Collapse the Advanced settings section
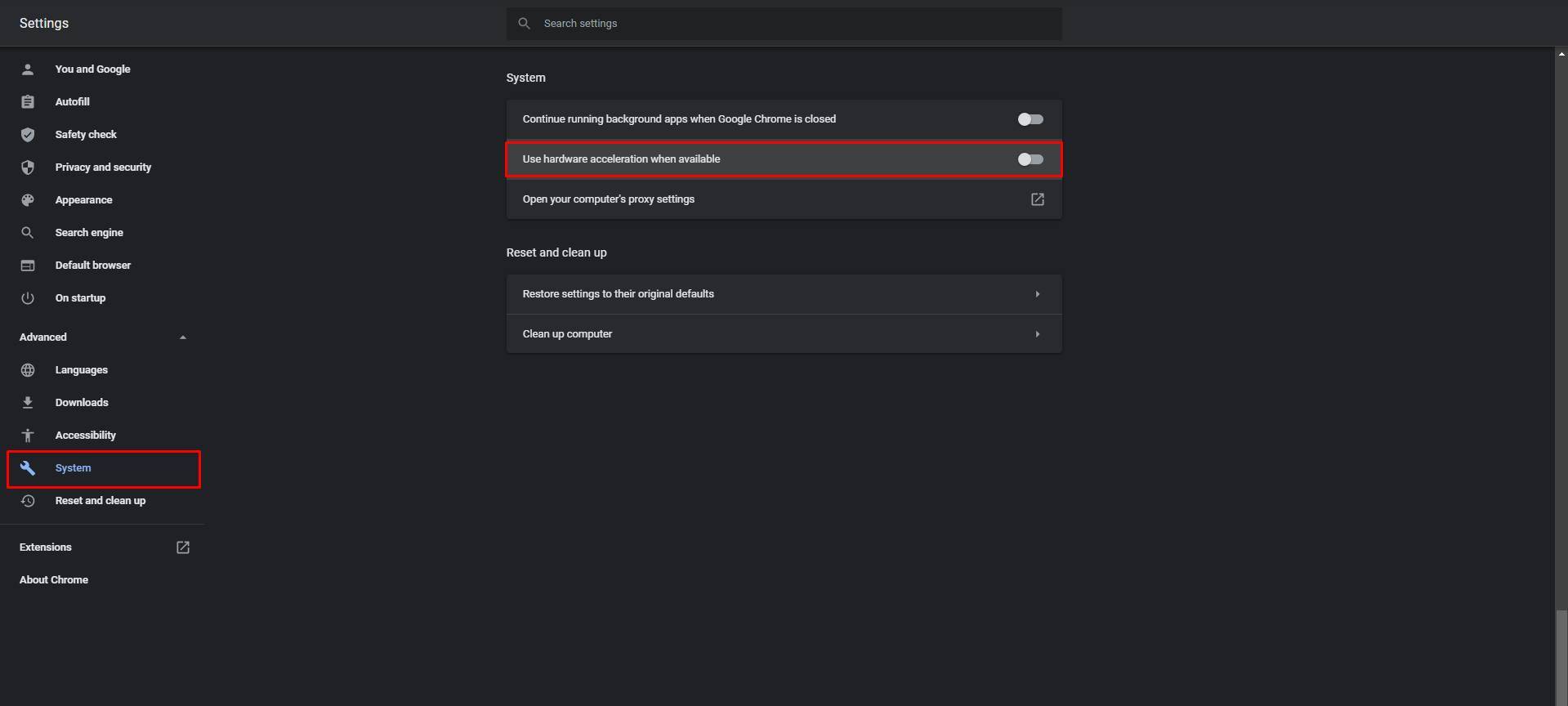This screenshot has width=1568, height=706. (182, 336)
